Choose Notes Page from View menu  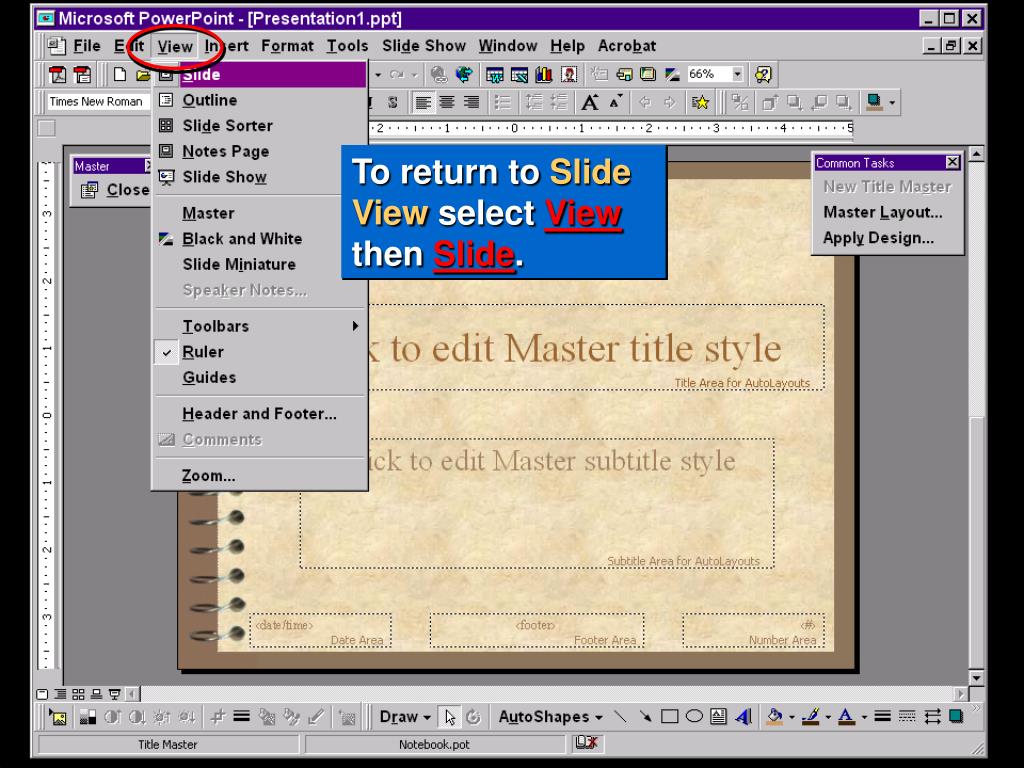point(259,152)
